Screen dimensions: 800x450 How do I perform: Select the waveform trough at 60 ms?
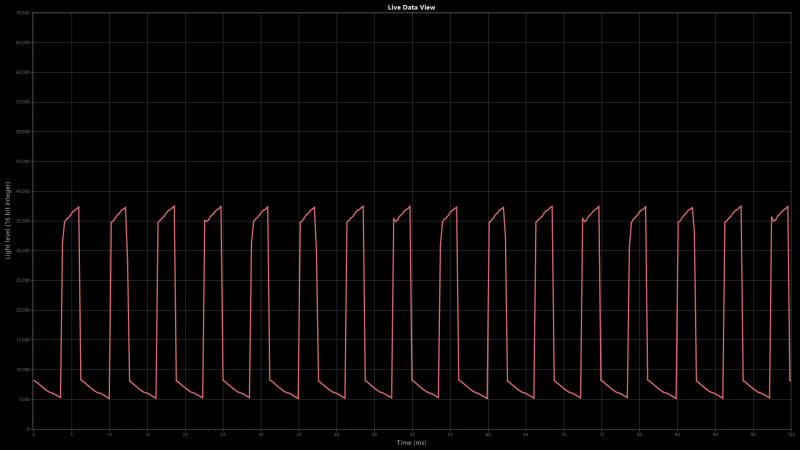click(487, 399)
